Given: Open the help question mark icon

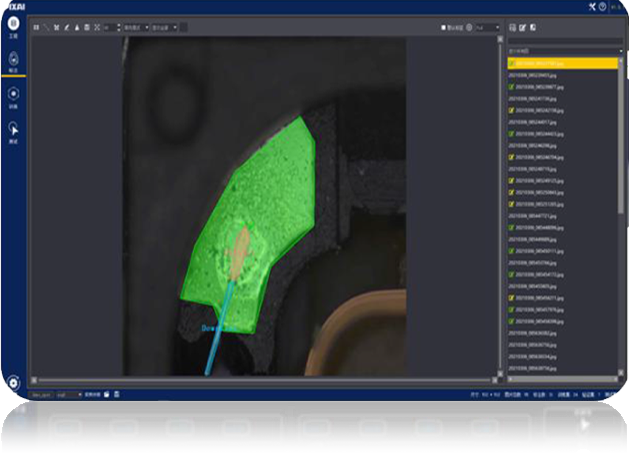Looking at the screenshot, I should coord(602,7).
